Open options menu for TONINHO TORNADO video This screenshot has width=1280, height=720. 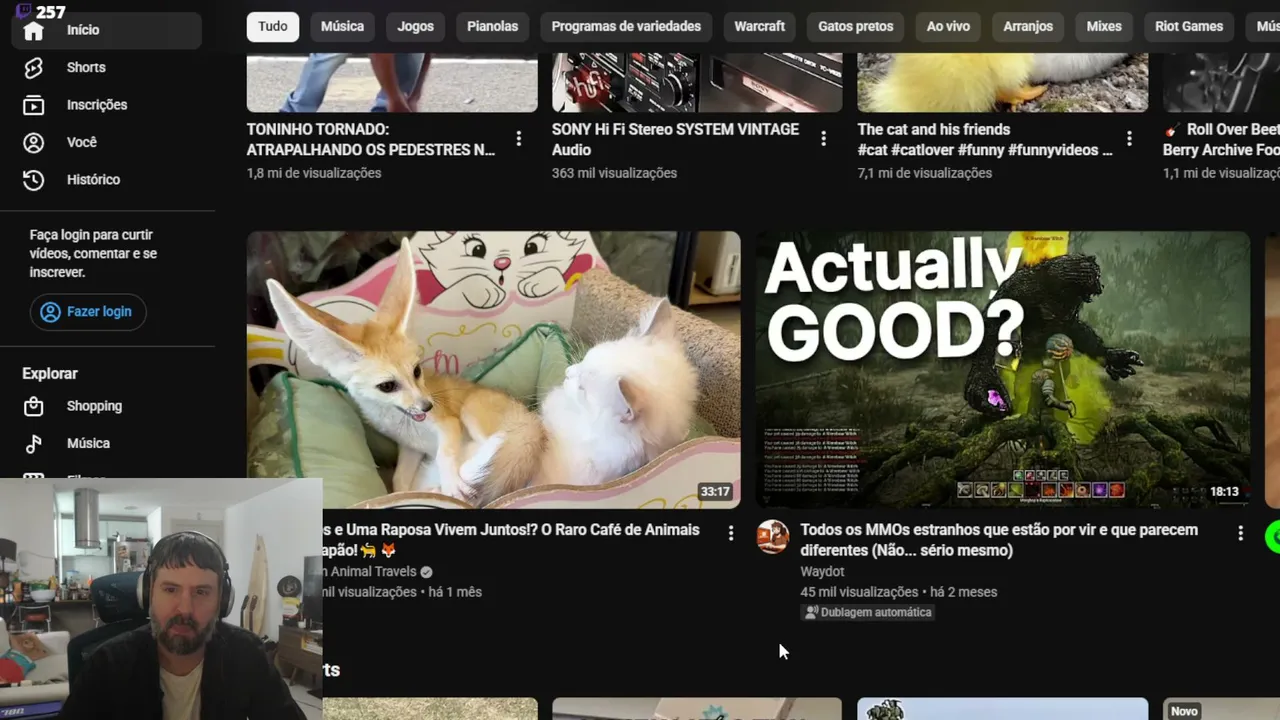point(518,139)
